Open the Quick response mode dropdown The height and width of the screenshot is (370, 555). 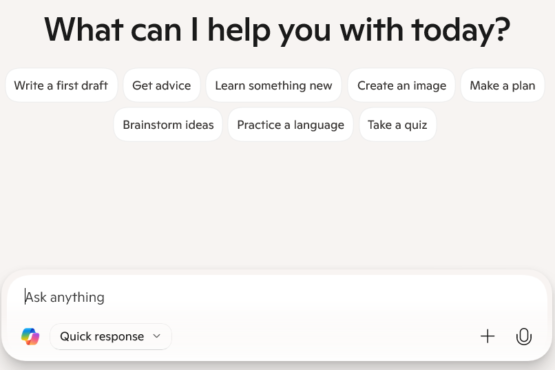[110, 336]
